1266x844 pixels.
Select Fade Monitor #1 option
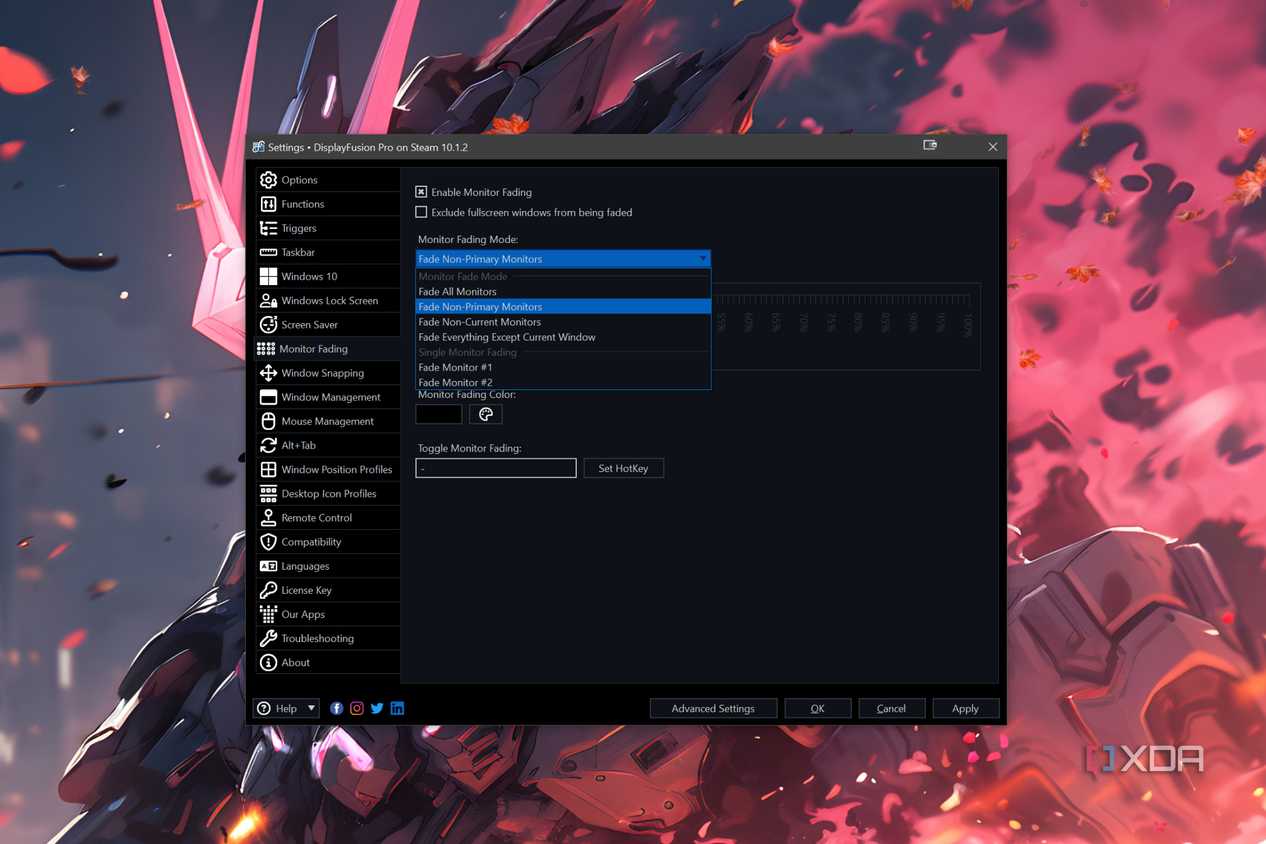click(x=563, y=367)
